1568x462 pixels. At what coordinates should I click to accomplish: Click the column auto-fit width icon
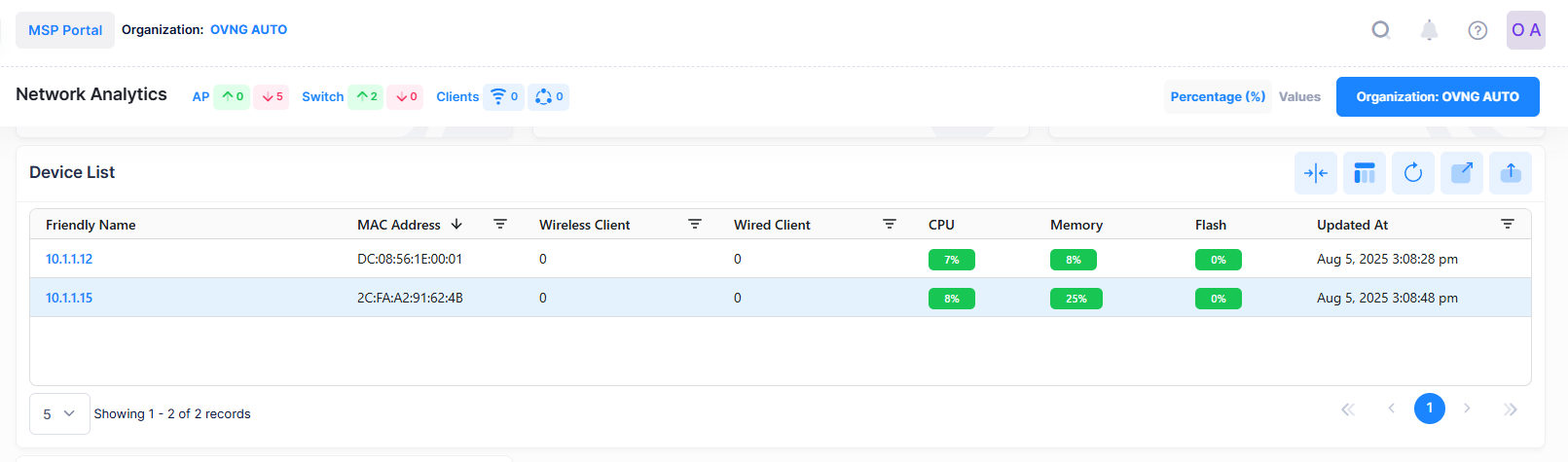(x=1315, y=173)
